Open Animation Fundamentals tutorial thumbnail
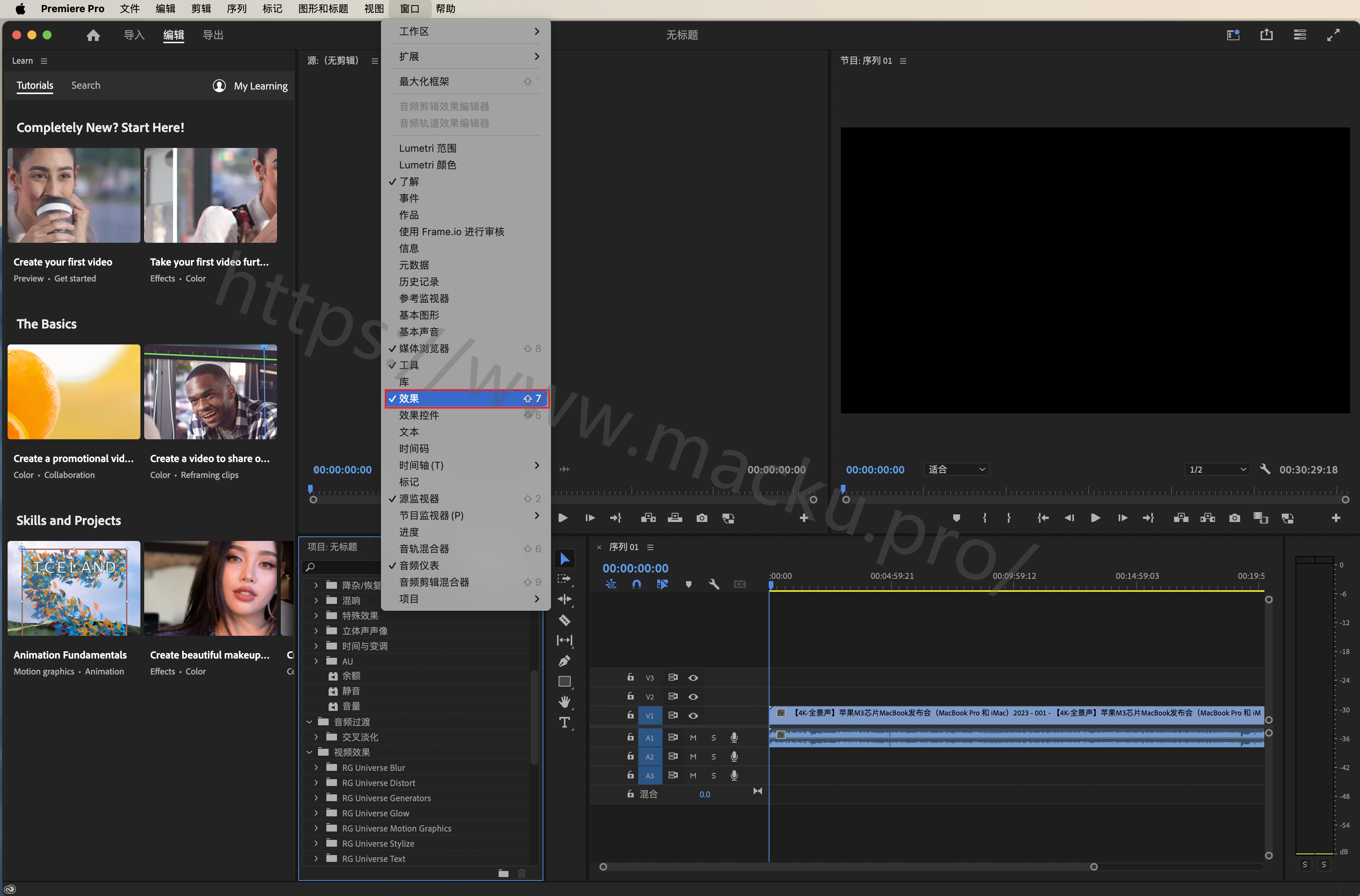This screenshot has height=896, width=1360. click(x=74, y=588)
